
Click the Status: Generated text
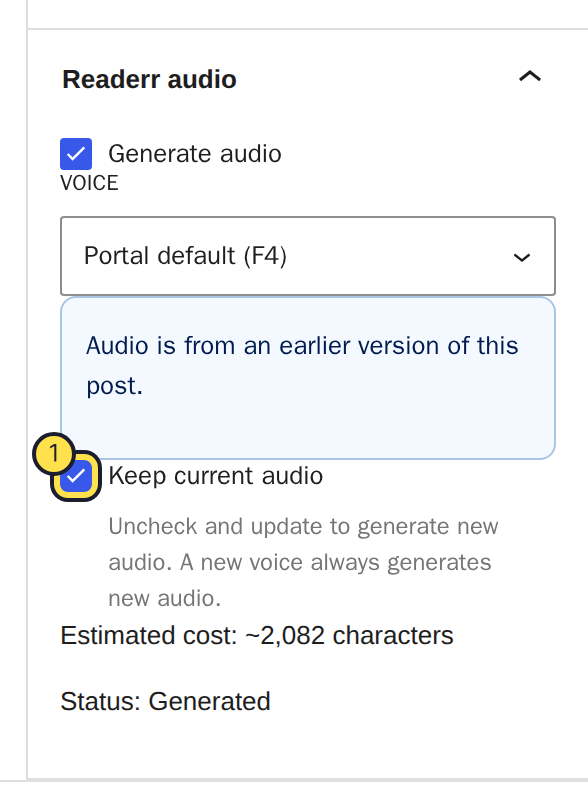(x=165, y=701)
